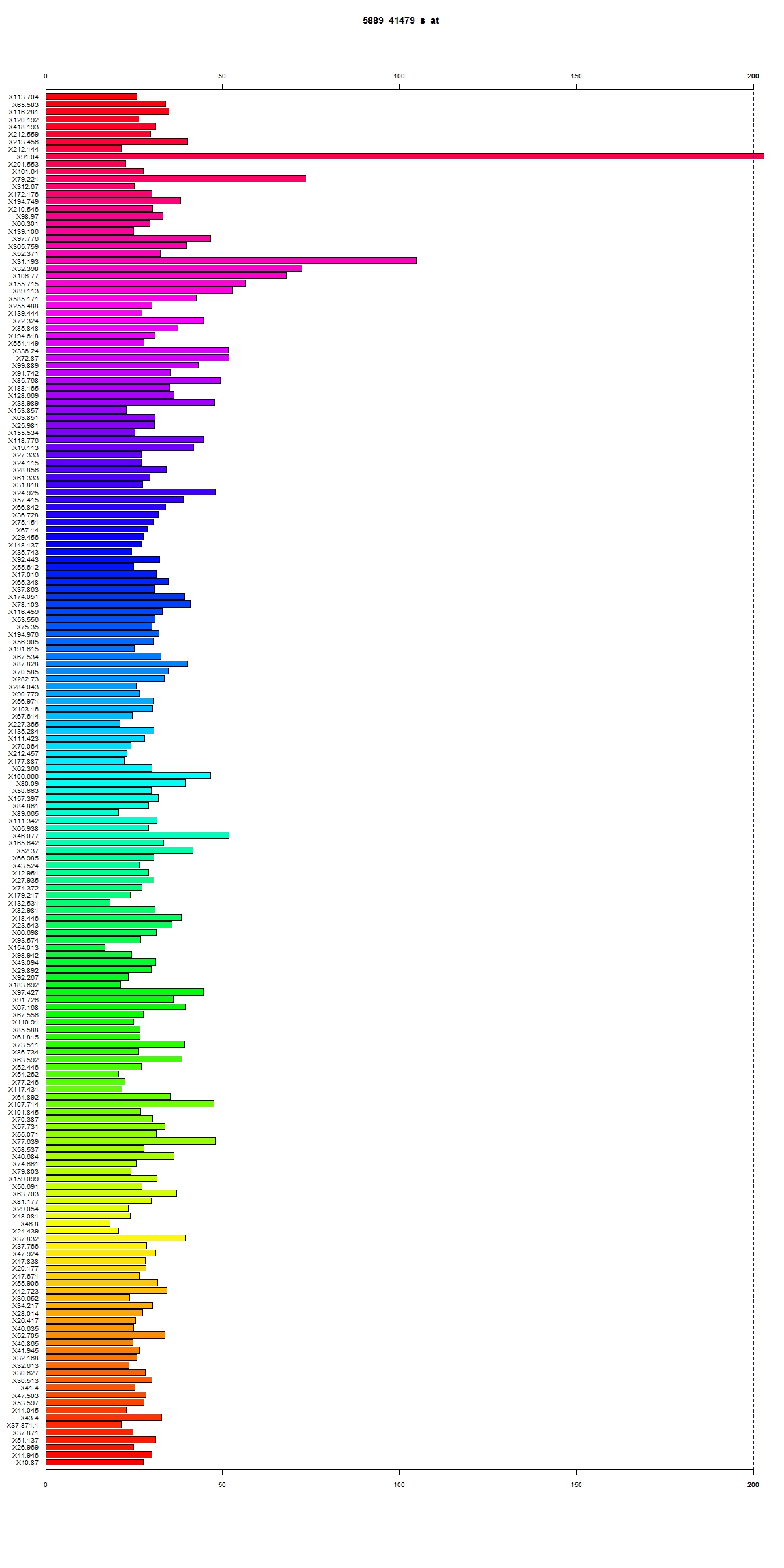Click the X213.456 row label
784x1568 pixels.
pos(24,142)
